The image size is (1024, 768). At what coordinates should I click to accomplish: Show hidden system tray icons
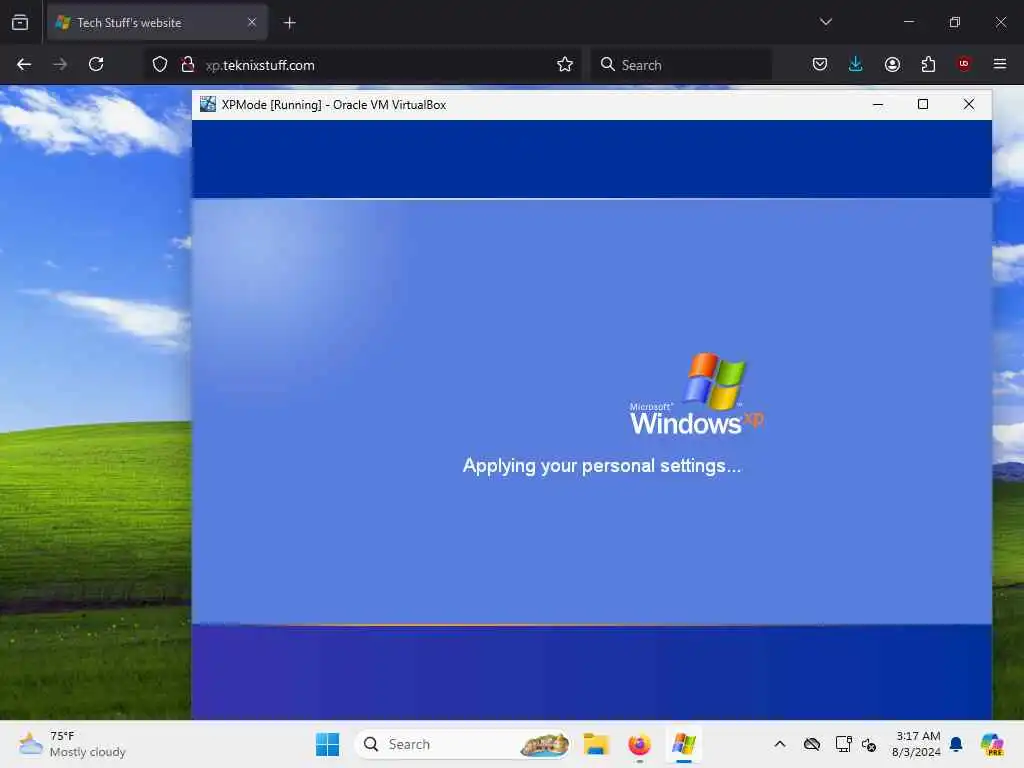pyautogui.click(x=780, y=744)
